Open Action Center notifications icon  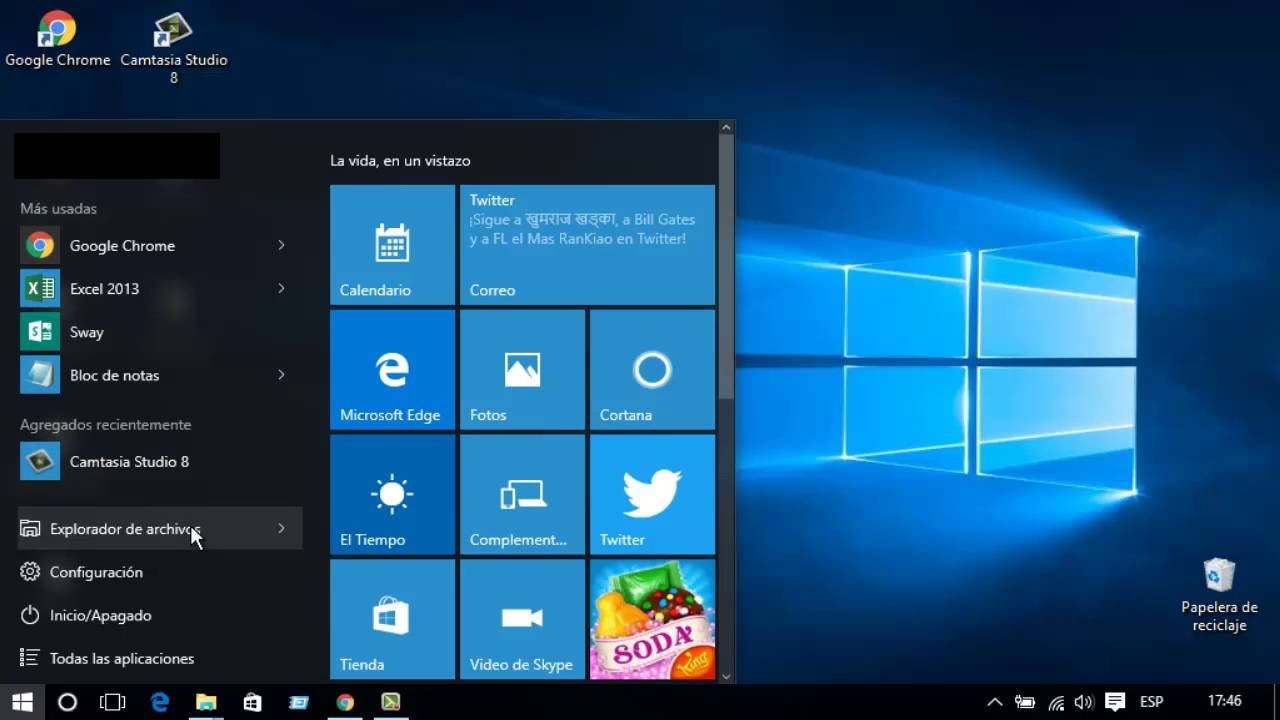(1116, 702)
